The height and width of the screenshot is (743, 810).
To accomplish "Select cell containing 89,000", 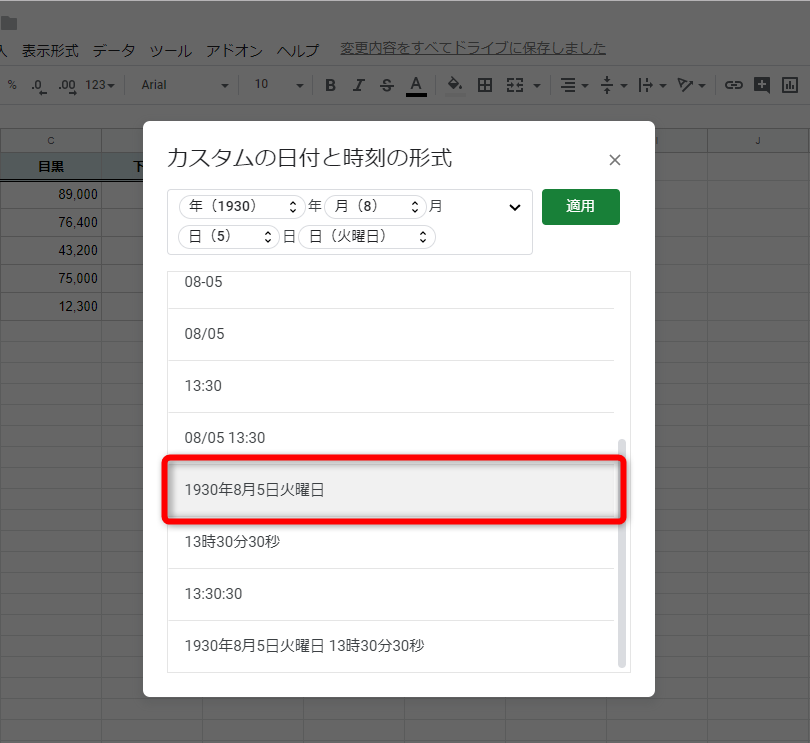I will tap(51, 195).
